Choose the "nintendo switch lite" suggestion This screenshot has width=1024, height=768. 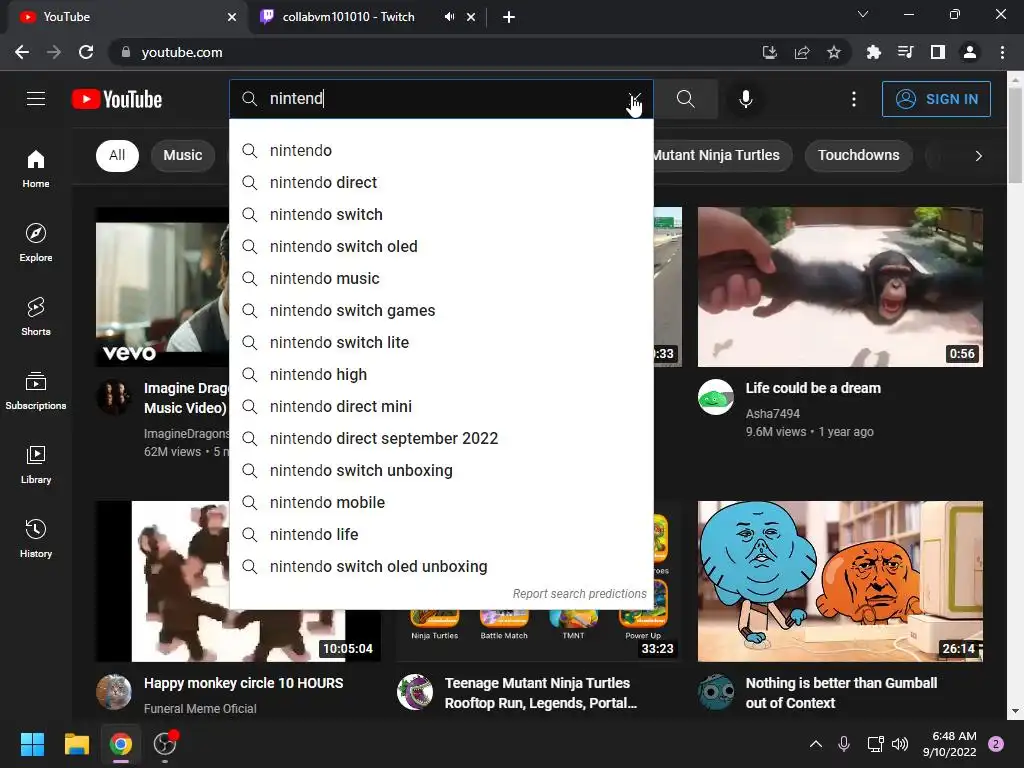pyautogui.click(x=441, y=343)
